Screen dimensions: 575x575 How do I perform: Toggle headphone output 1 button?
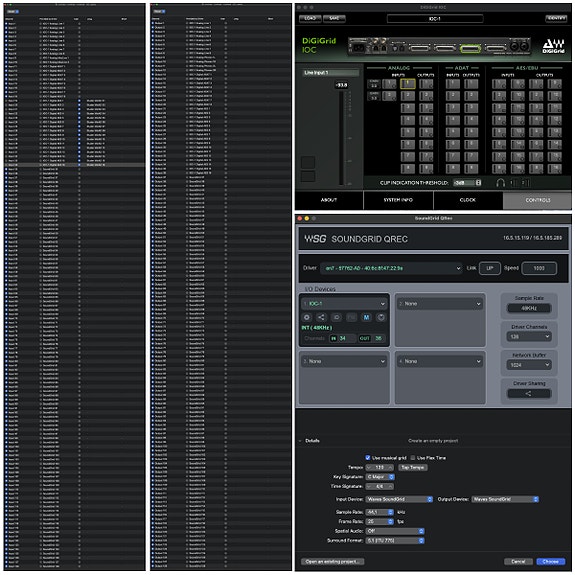point(513,183)
